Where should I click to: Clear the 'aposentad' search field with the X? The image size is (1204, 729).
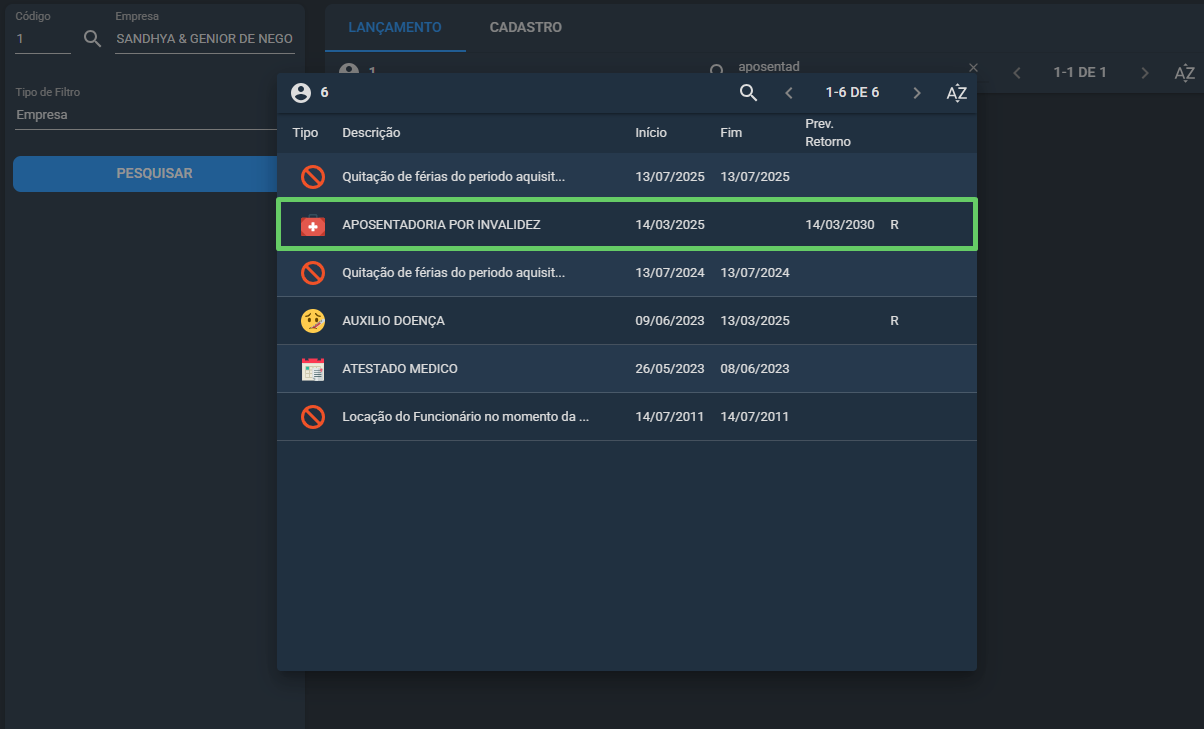(973, 67)
